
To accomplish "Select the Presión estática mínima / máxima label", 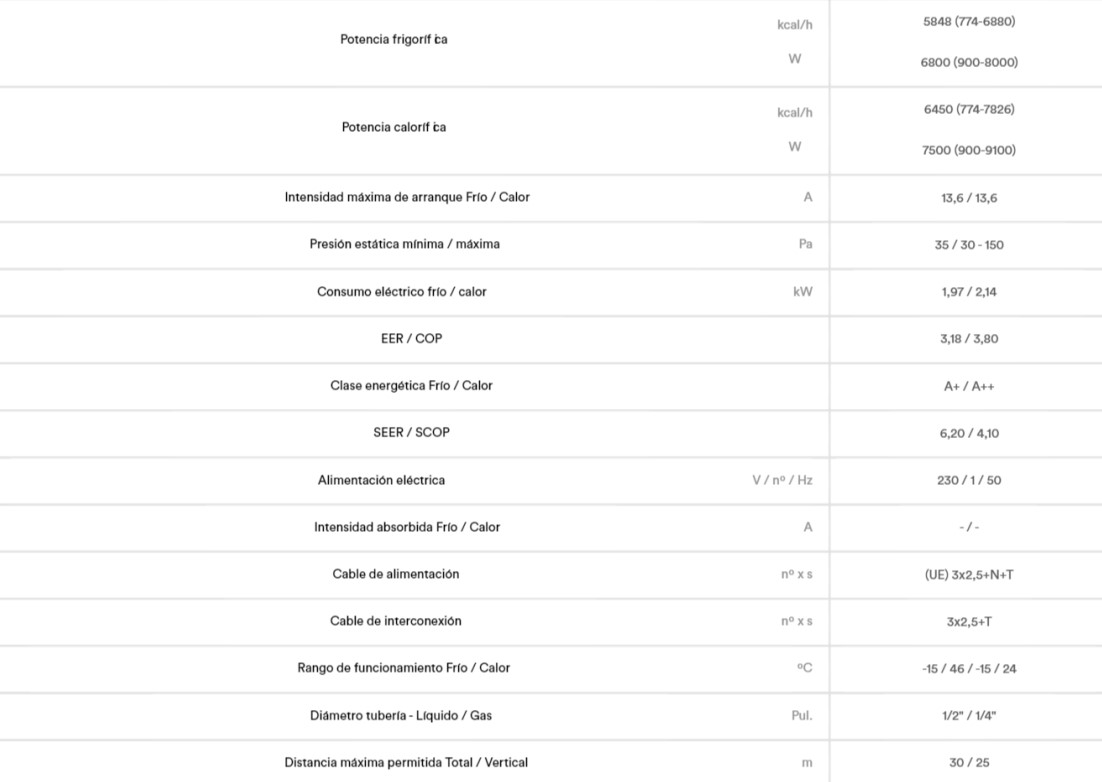I will [x=404, y=245].
